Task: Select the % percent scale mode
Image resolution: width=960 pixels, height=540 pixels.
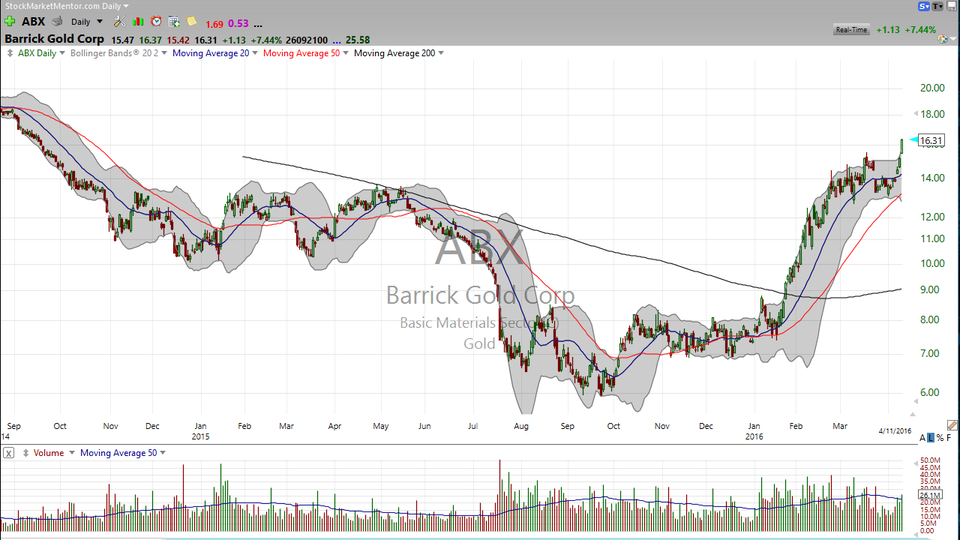Action: click(940, 438)
